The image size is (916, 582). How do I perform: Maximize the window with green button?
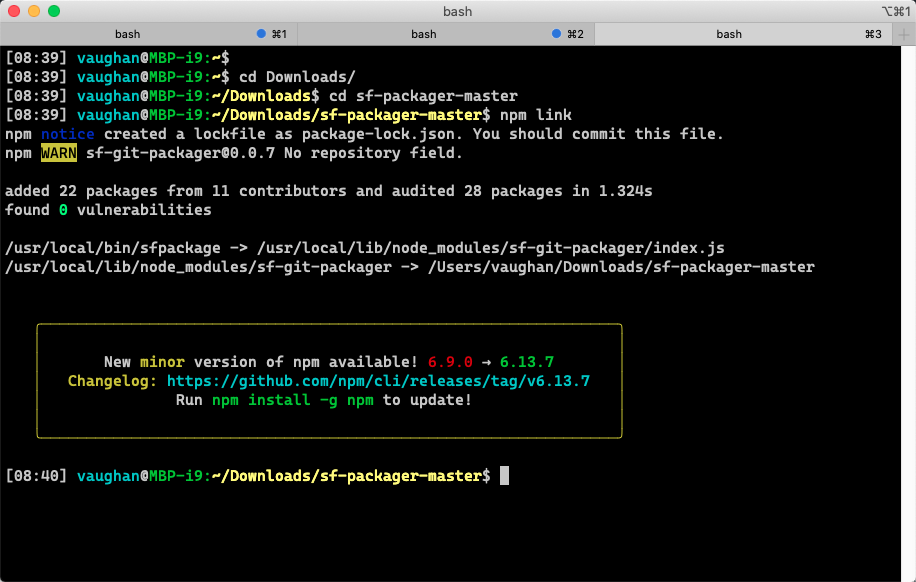click(54, 11)
